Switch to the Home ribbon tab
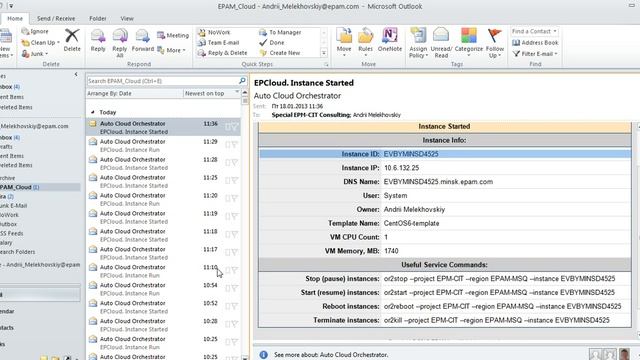Screen dimensions: 640x360 pyautogui.click(x=15, y=19)
